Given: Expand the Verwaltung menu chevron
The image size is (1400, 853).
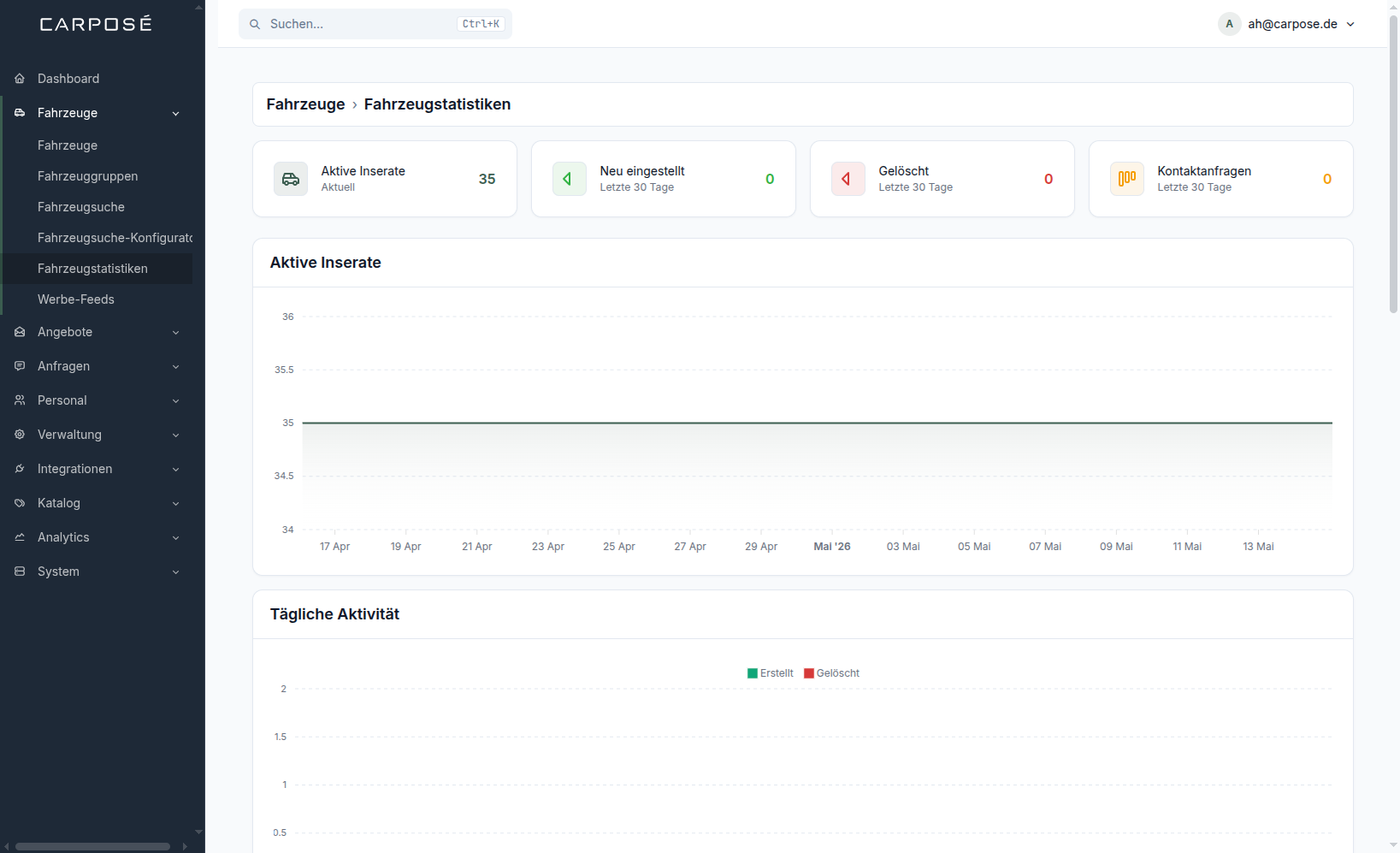Looking at the screenshot, I should (x=176, y=435).
